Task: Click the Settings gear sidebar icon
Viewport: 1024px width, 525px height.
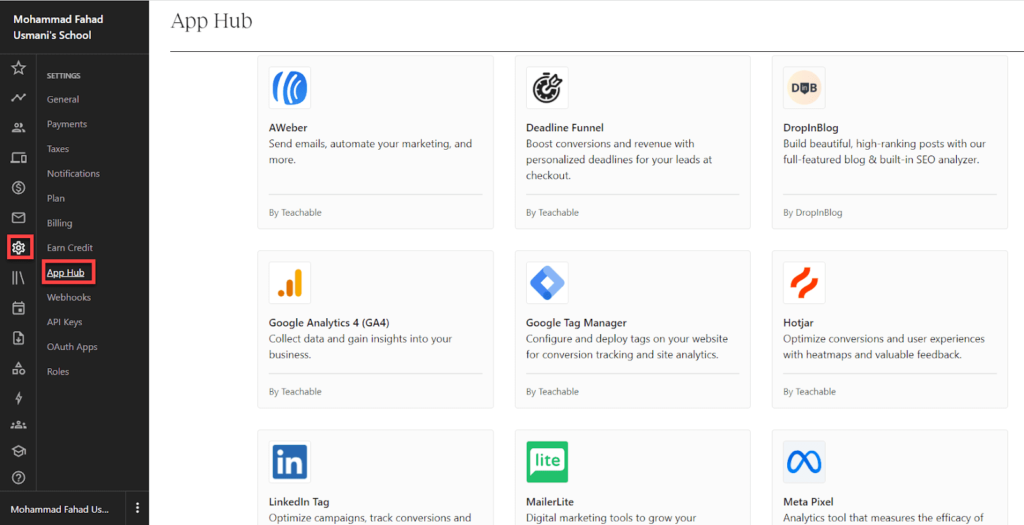Action: point(18,248)
